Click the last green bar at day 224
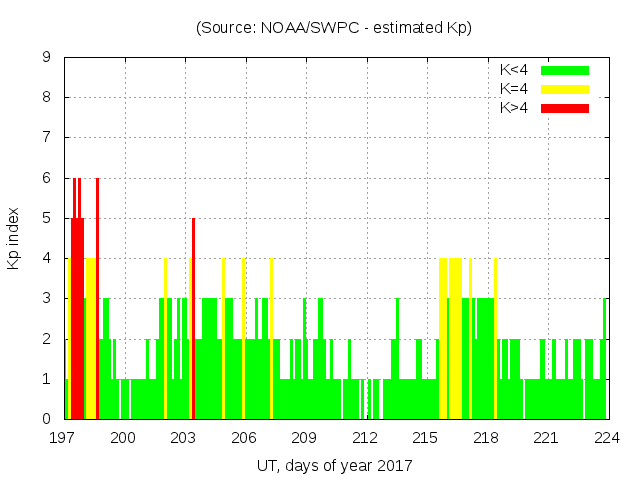Screen dimensions: 640x480 click(x=605, y=360)
